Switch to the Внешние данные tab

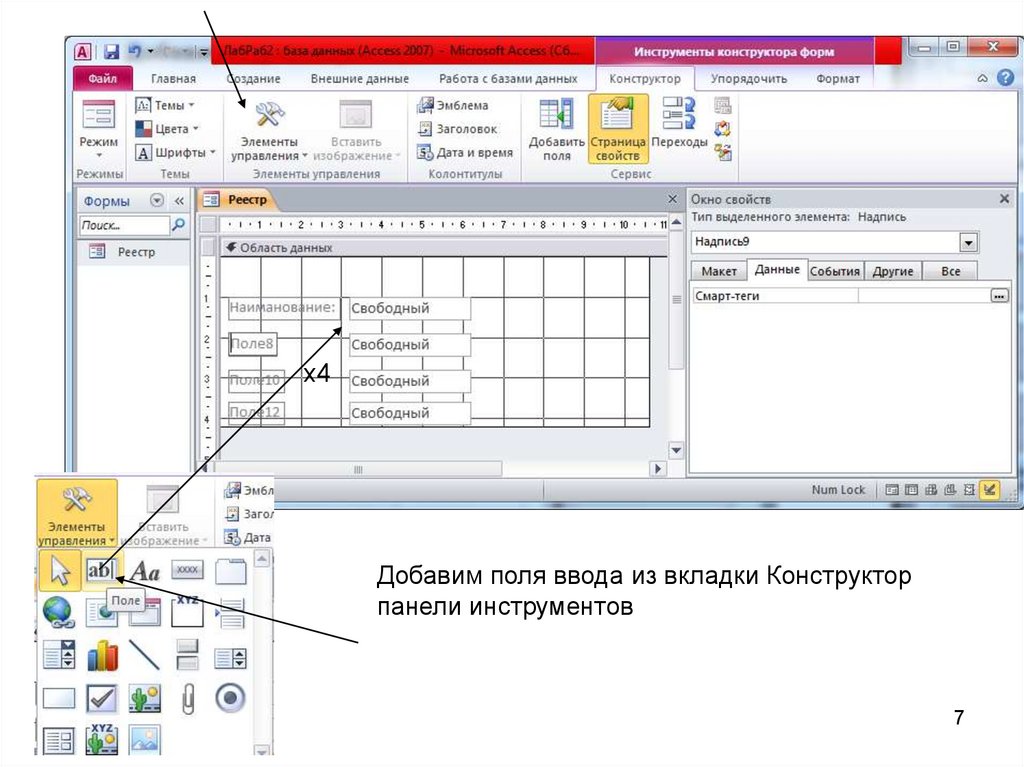(x=359, y=78)
